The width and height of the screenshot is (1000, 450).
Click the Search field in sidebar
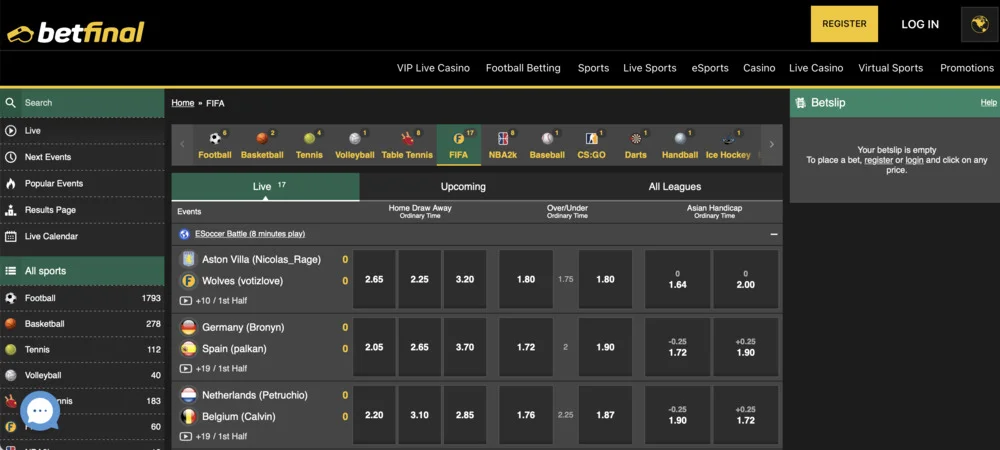tap(82, 103)
